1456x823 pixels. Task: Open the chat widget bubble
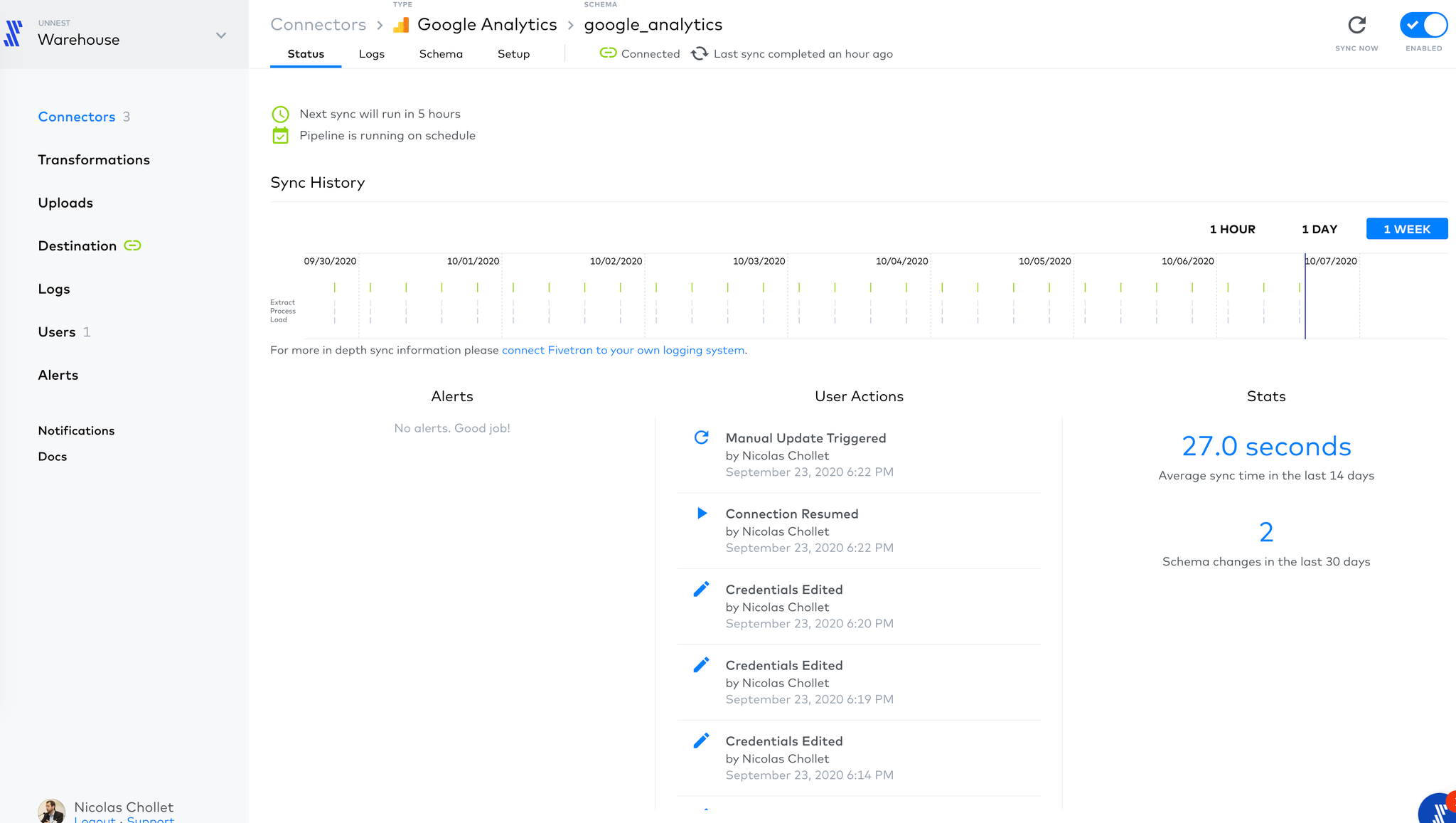coord(1438,808)
